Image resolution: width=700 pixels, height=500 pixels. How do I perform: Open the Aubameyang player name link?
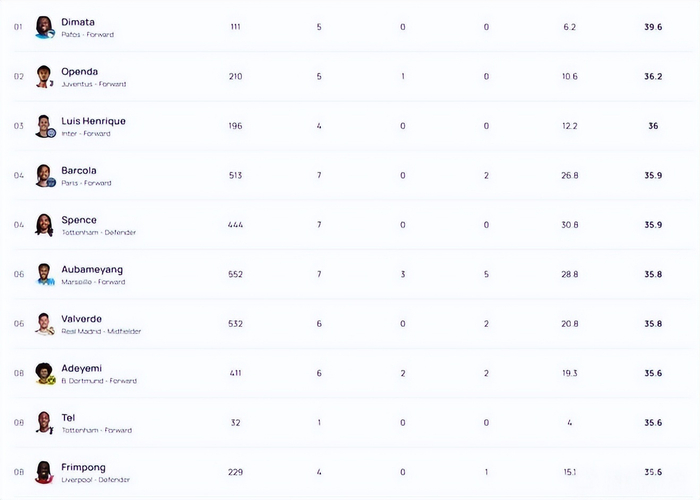92,269
